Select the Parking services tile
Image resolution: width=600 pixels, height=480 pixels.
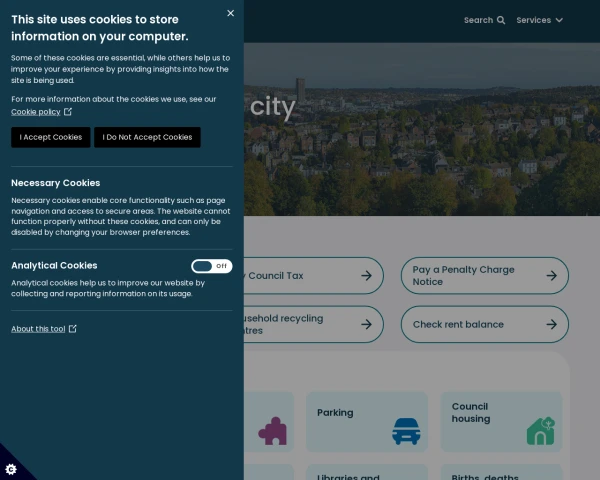[366, 420]
